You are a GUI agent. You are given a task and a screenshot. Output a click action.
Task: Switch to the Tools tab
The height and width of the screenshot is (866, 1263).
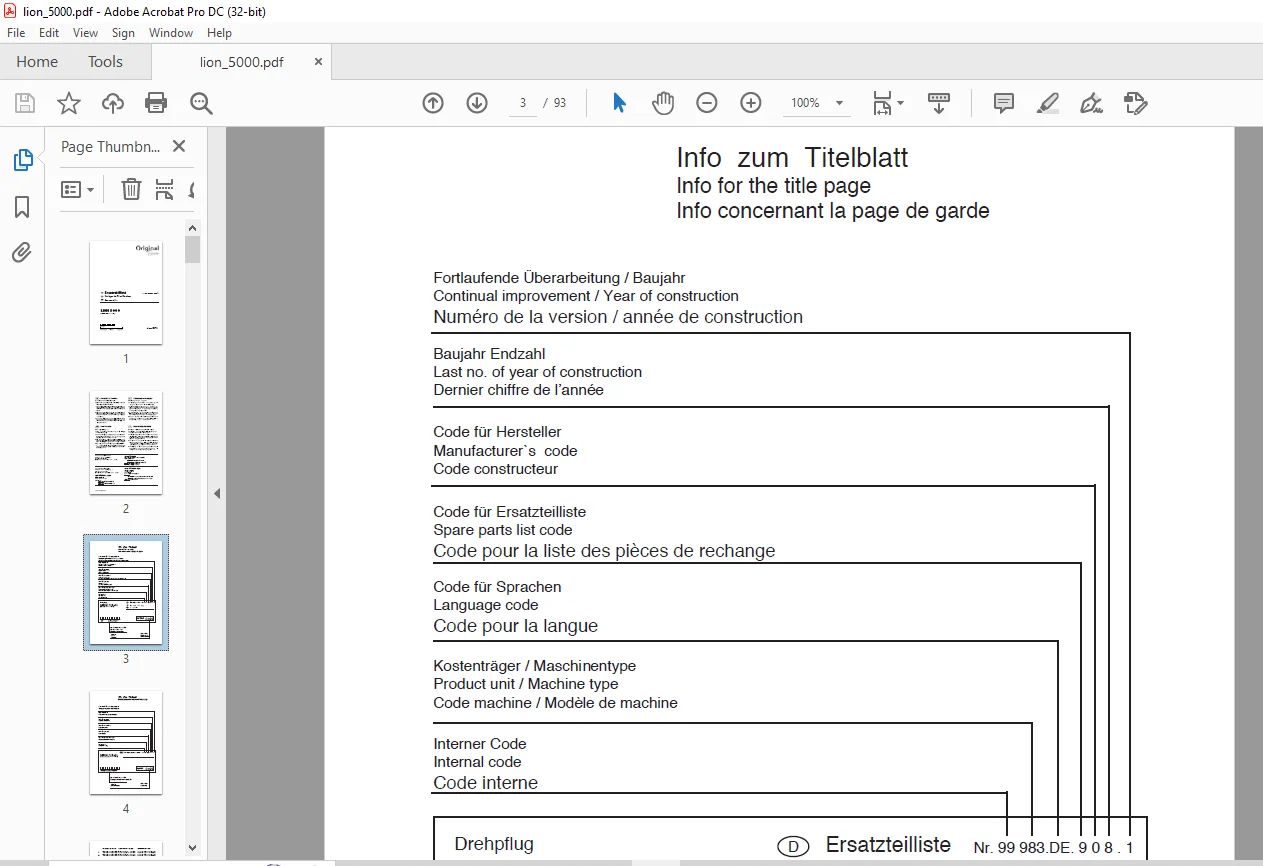pyautogui.click(x=105, y=62)
